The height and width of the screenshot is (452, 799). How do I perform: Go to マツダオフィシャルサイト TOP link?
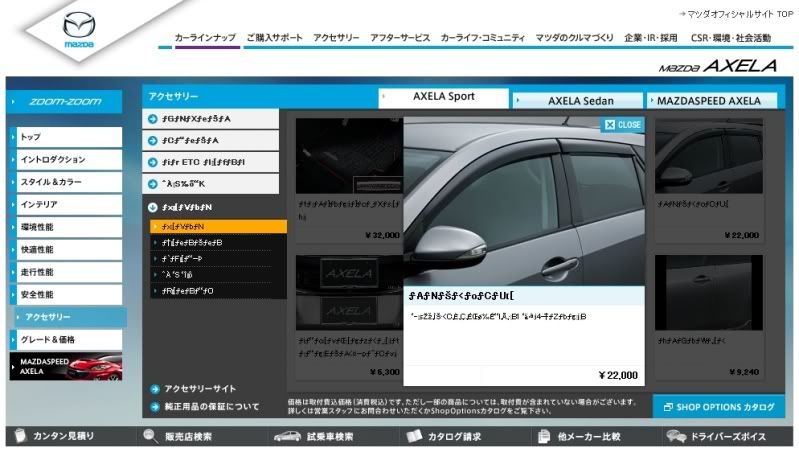point(736,14)
